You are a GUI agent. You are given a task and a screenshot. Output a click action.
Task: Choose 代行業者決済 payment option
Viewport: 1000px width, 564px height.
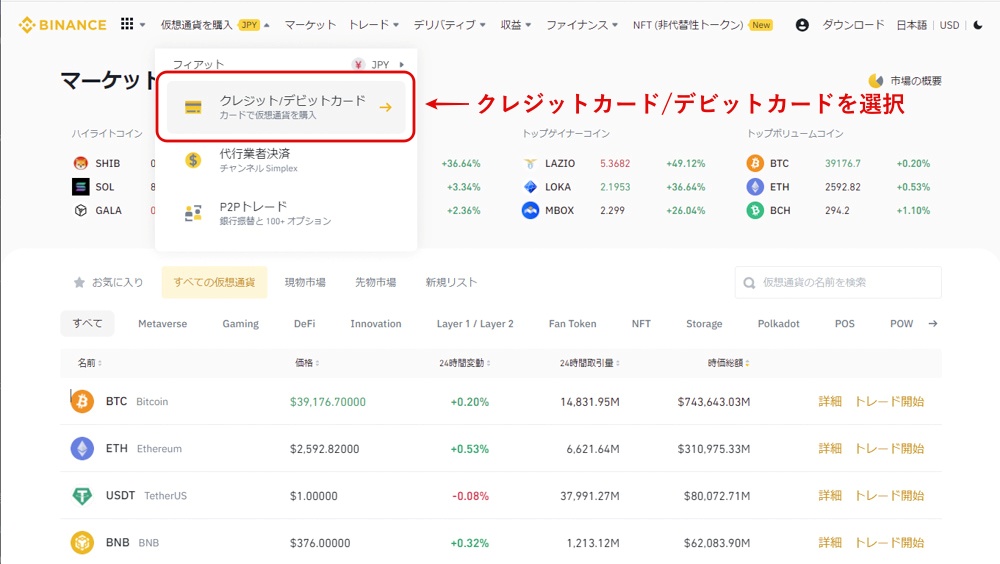click(286, 160)
